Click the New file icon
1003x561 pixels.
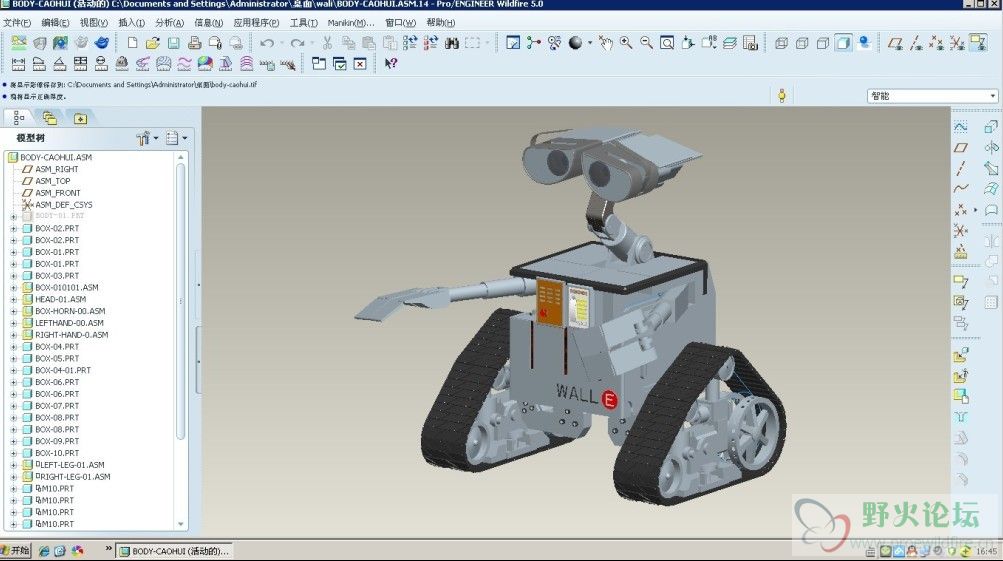click(132, 43)
